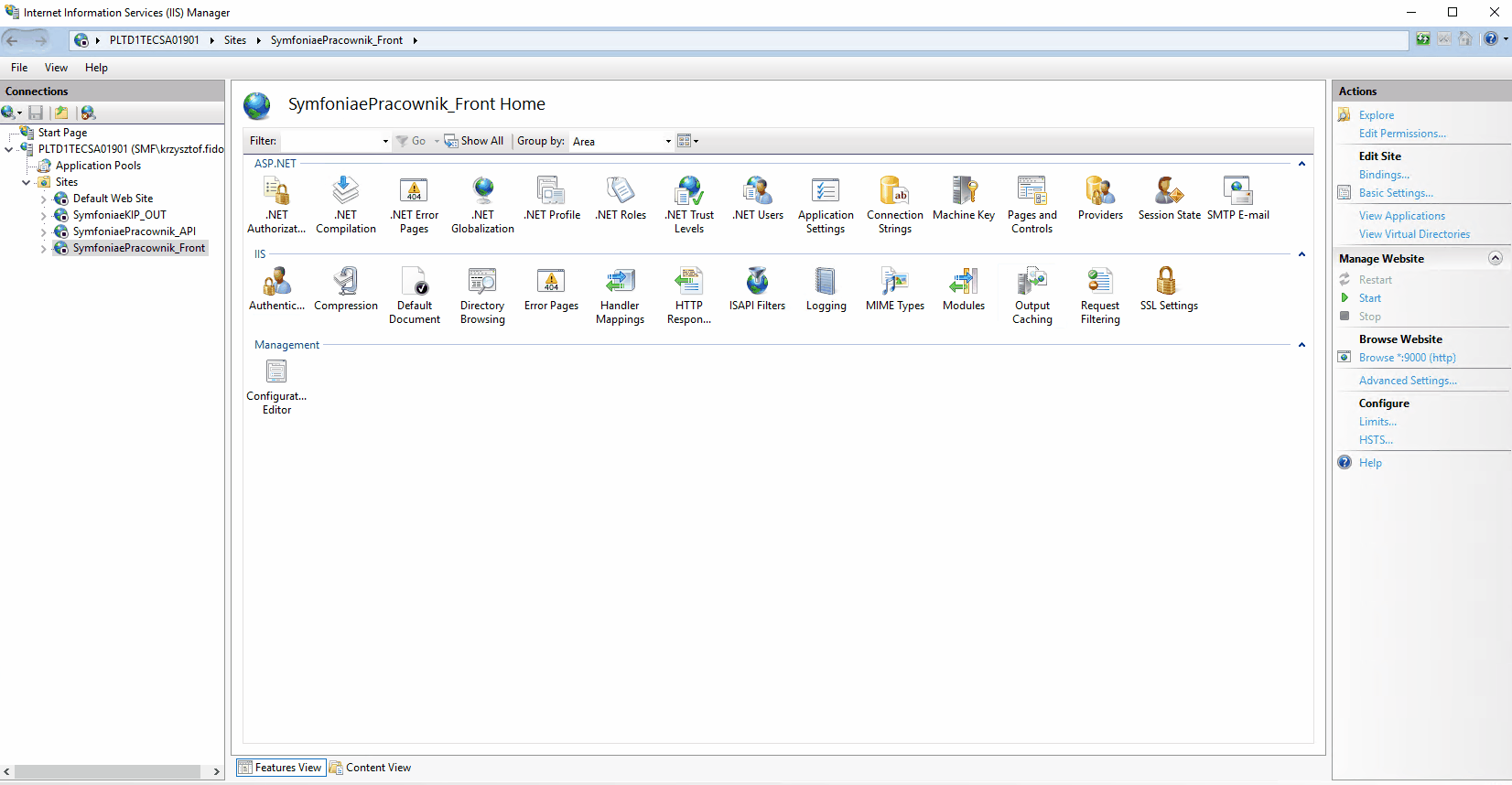Open Configuration Editor feature

pos(276,386)
